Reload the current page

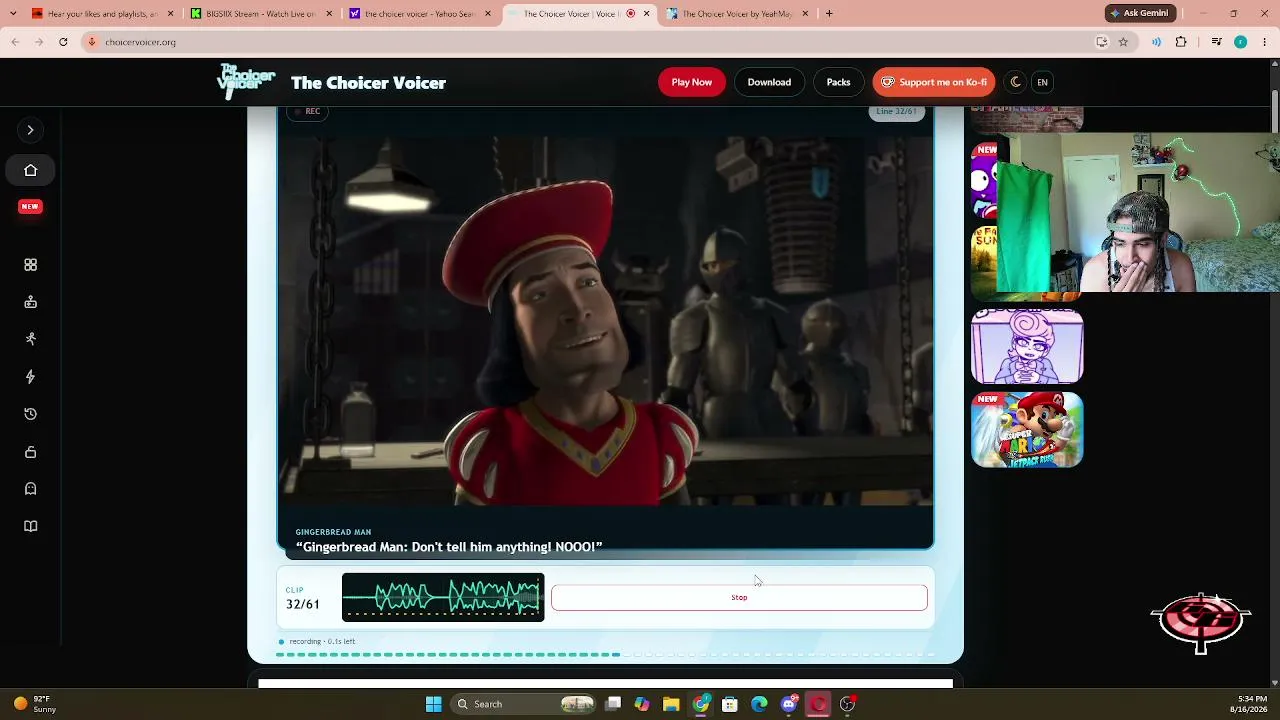pyautogui.click(x=63, y=42)
